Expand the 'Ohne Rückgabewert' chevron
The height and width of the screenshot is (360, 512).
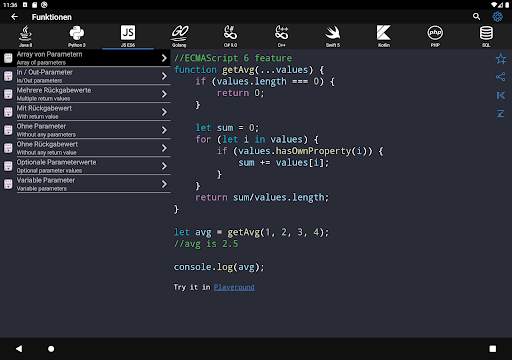coord(164,148)
